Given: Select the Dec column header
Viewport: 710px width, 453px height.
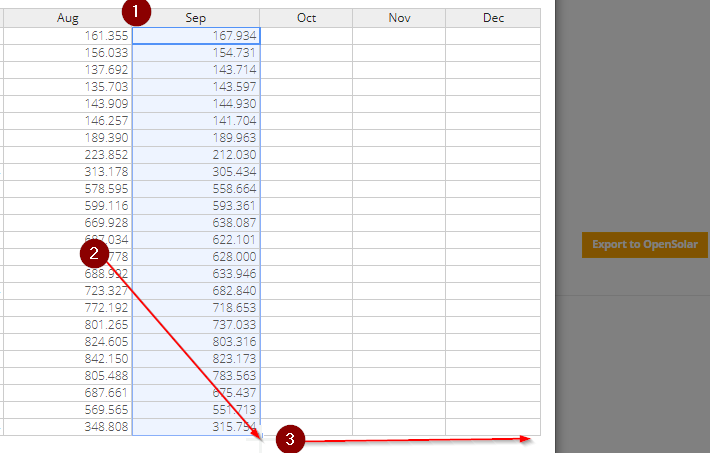Looking at the screenshot, I should [493, 18].
